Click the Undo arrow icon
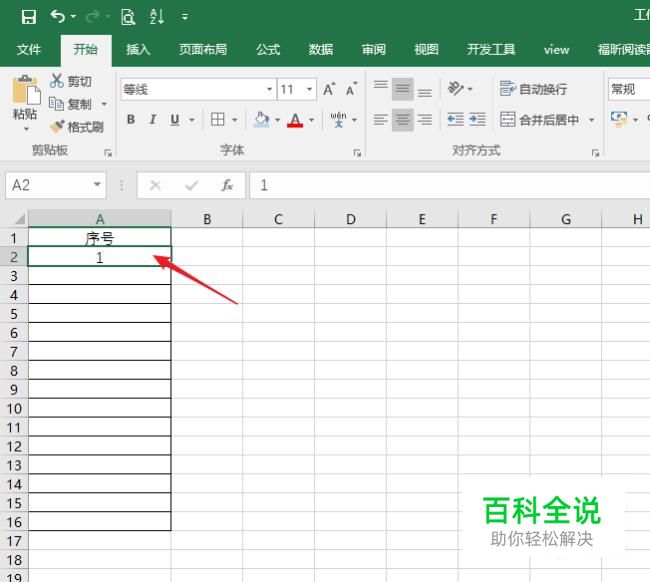The image size is (650, 582). tap(57, 17)
